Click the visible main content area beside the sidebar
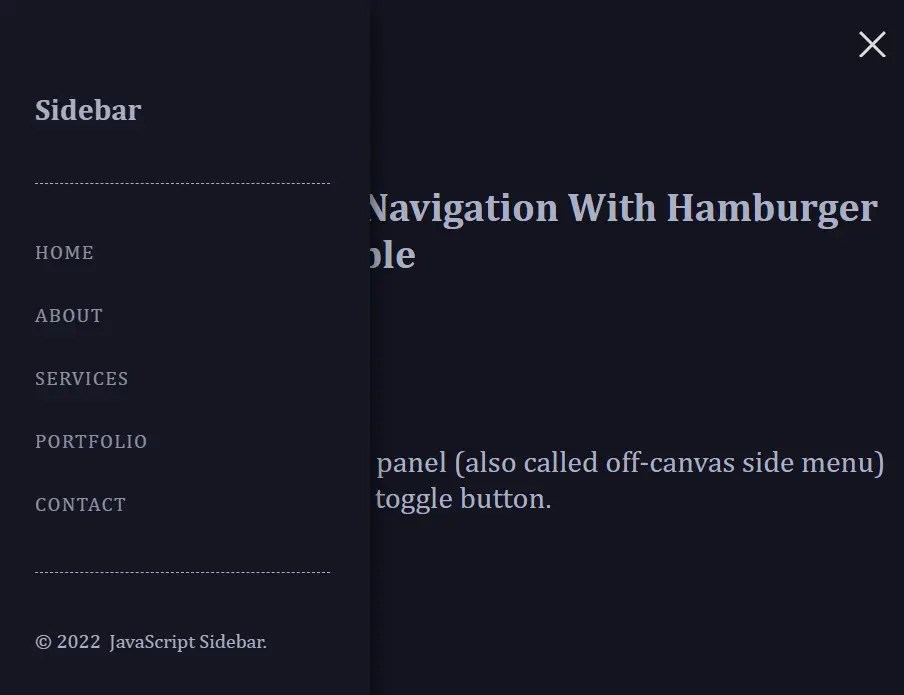Viewport: 904px width, 695px height. pos(650,350)
